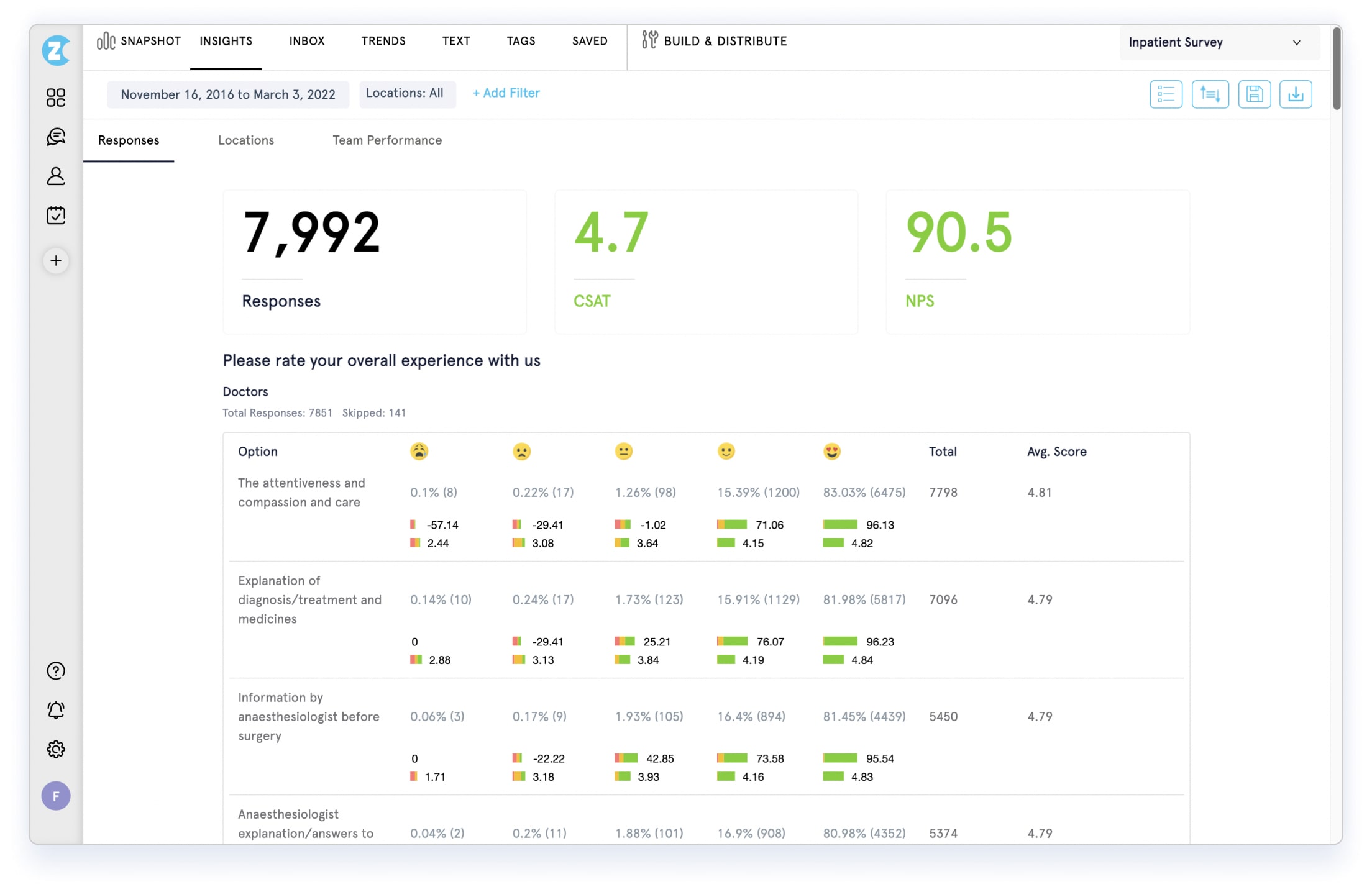Screen dimensions: 1372x892
Task: Click Total Responses: 7851 text
Action: [x=278, y=413]
